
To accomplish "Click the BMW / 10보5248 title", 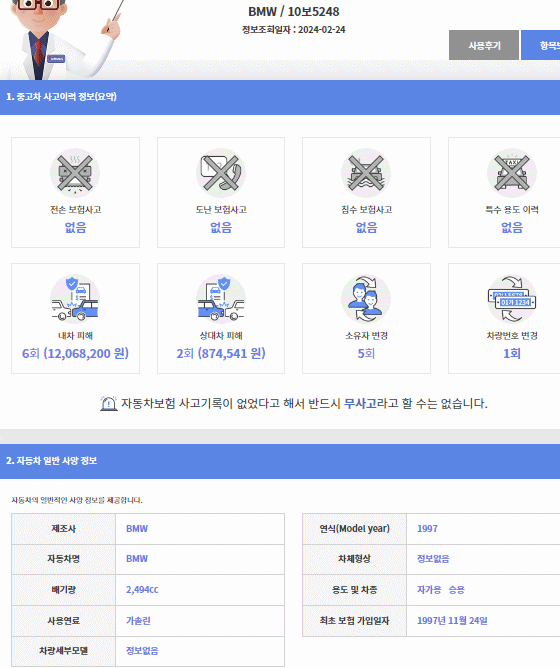I will coord(294,12).
